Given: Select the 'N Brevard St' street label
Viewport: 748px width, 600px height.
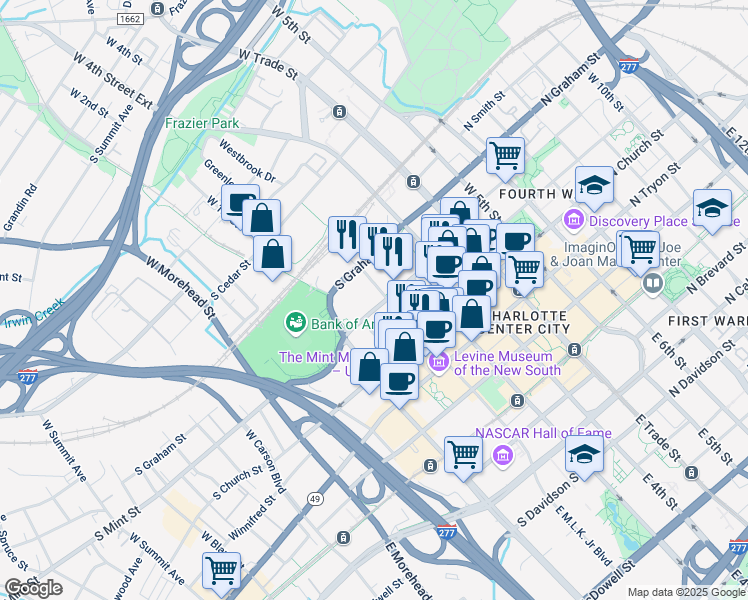Looking at the screenshot, I should 715,268.
